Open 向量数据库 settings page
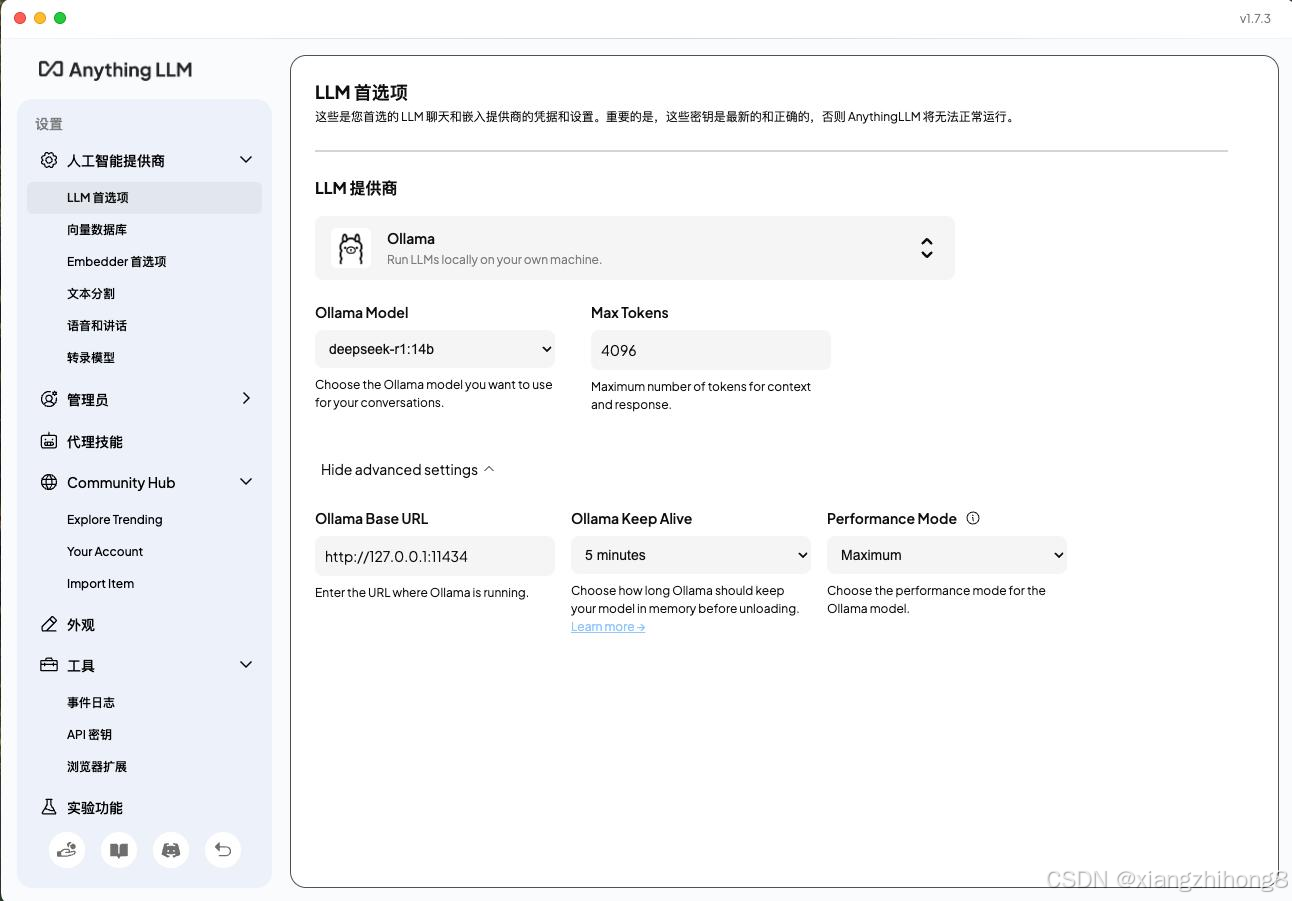The image size is (1292, 901). (x=97, y=230)
